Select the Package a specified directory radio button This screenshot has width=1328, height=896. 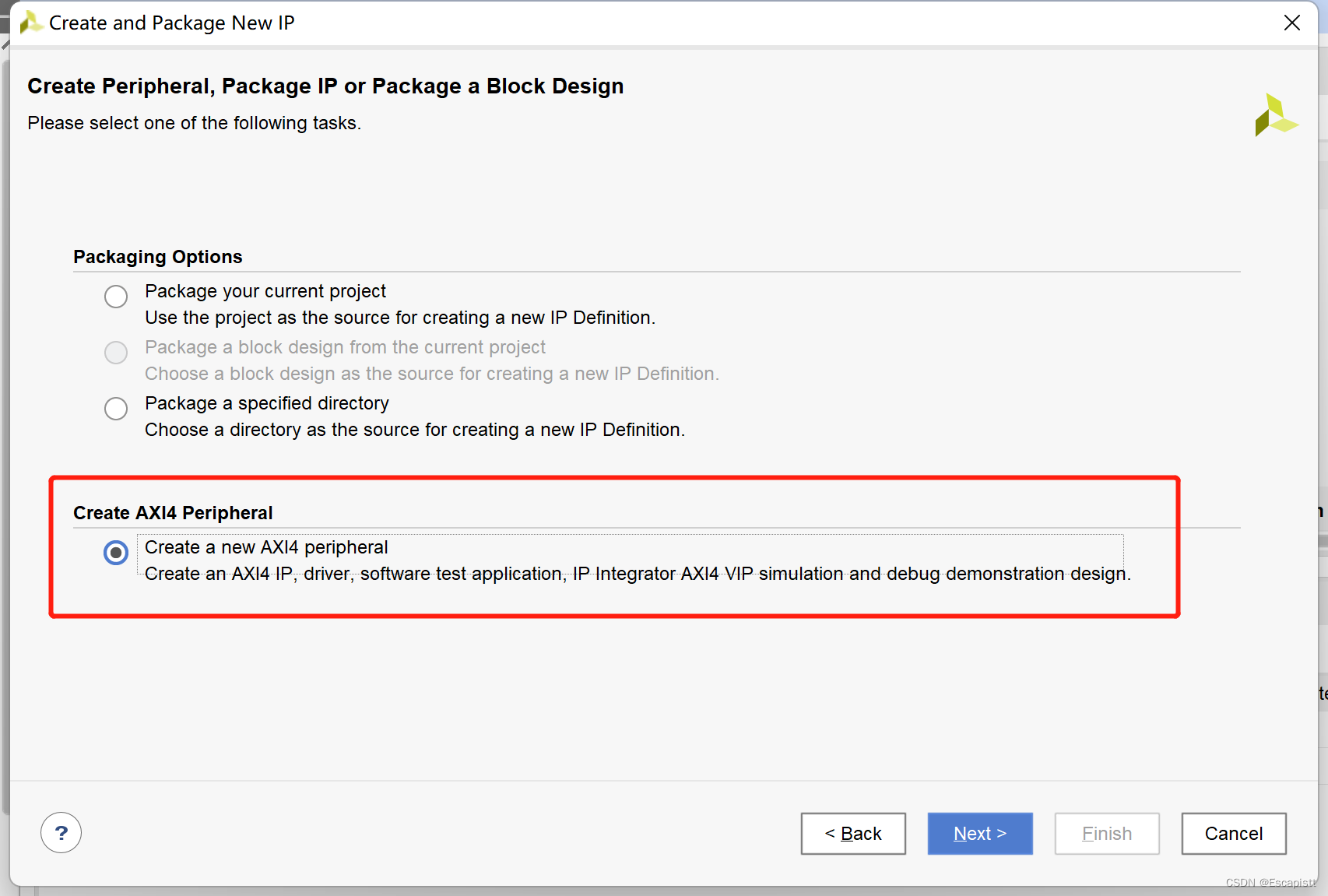pyautogui.click(x=116, y=409)
